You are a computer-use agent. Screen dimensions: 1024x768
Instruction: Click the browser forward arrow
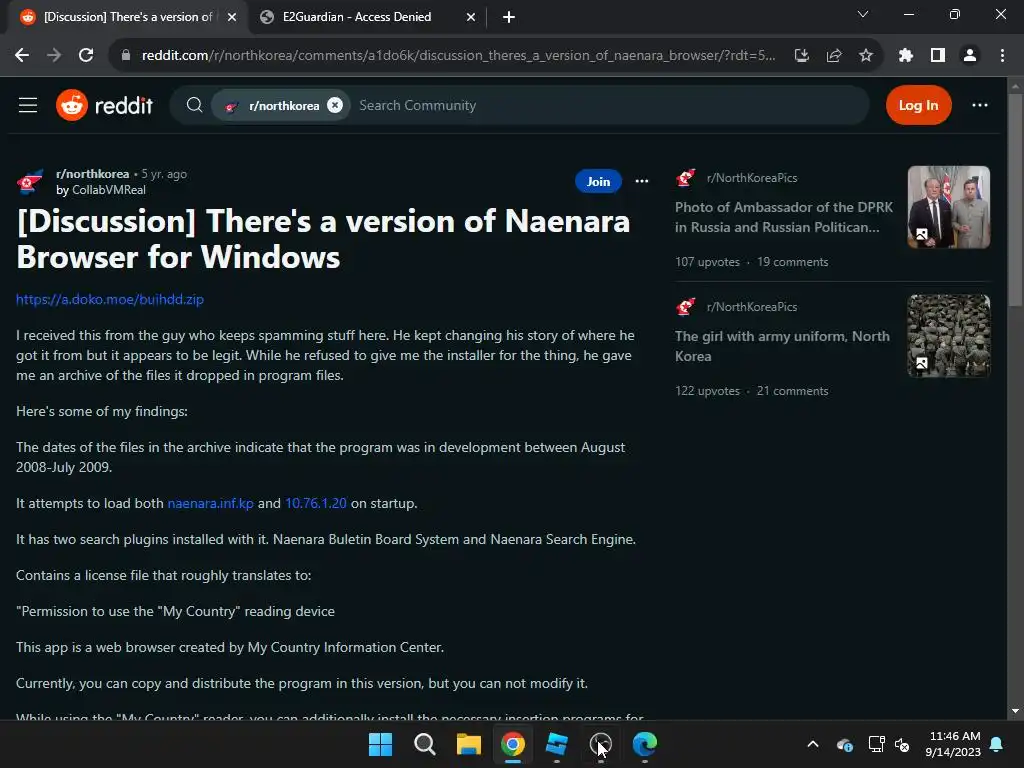54,56
